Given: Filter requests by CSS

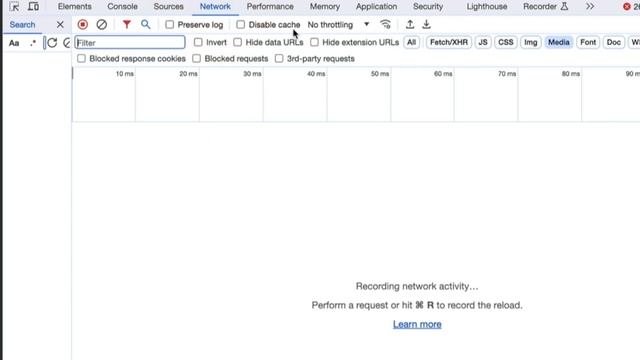Looking at the screenshot, I should click(x=506, y=42).
